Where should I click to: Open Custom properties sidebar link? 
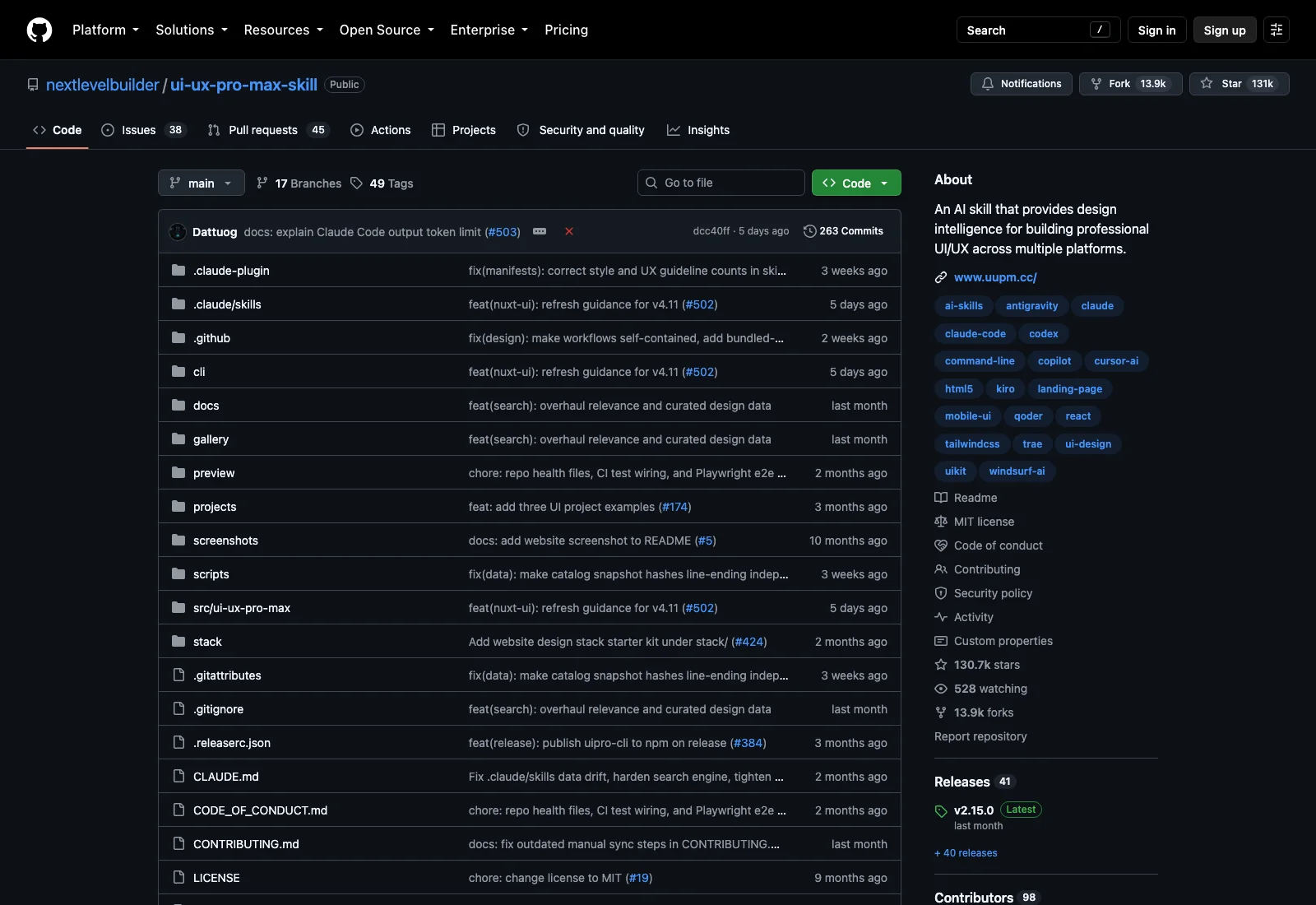(994, 641)
